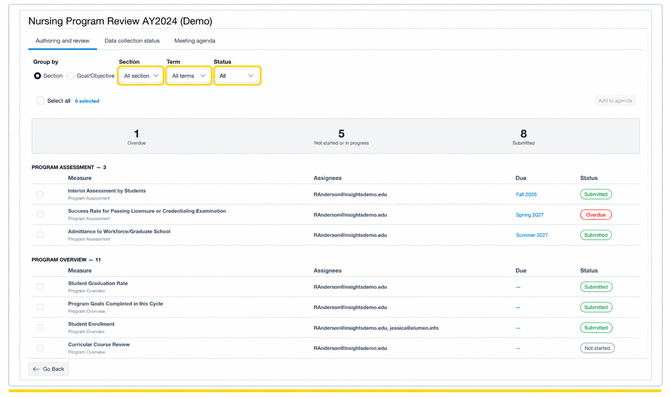Open Student Graduation Rate measure
Screen dimensions: 670x397
coord(98,283)
